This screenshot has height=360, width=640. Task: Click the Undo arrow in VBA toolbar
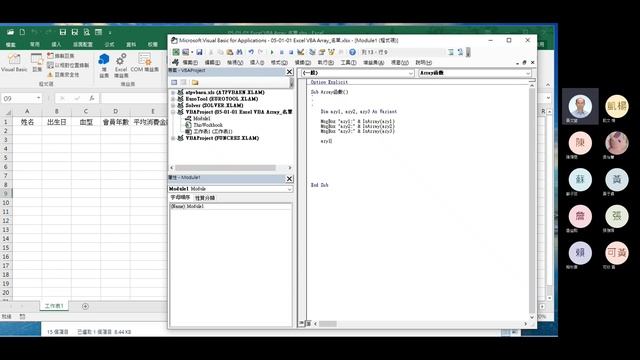click(251, 52)
